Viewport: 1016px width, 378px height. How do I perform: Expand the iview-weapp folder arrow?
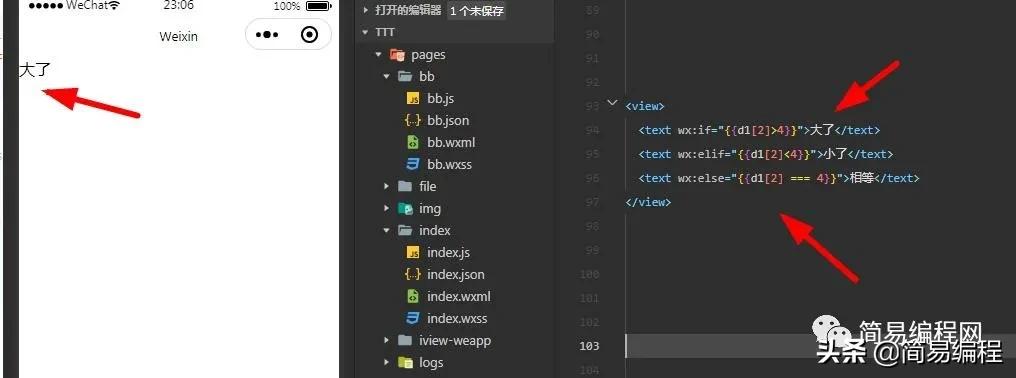pos(386,341)
